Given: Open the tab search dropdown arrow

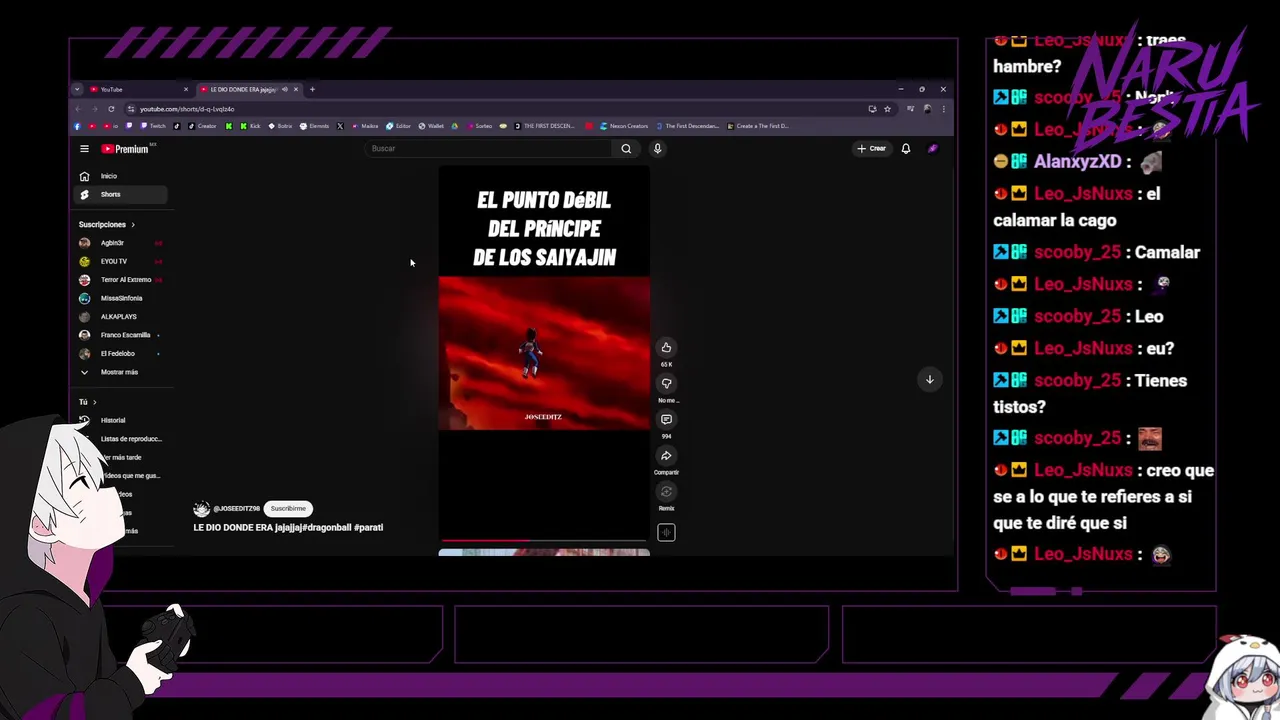Looking at the screenshot, I should tap(77, 89).
